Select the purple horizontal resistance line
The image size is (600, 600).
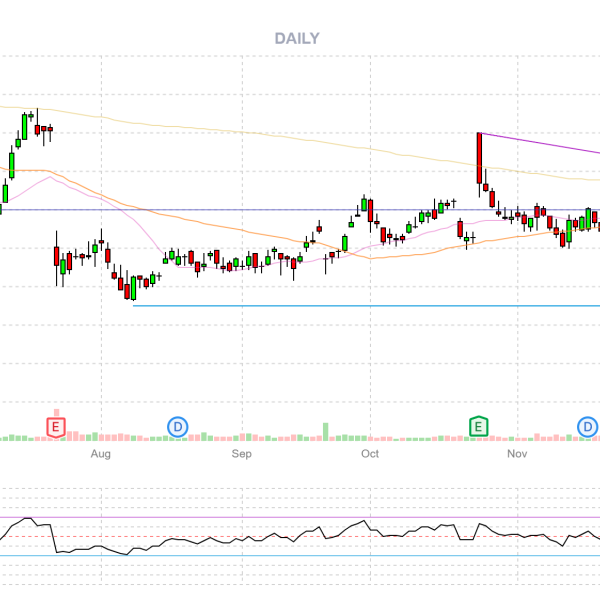250,210
